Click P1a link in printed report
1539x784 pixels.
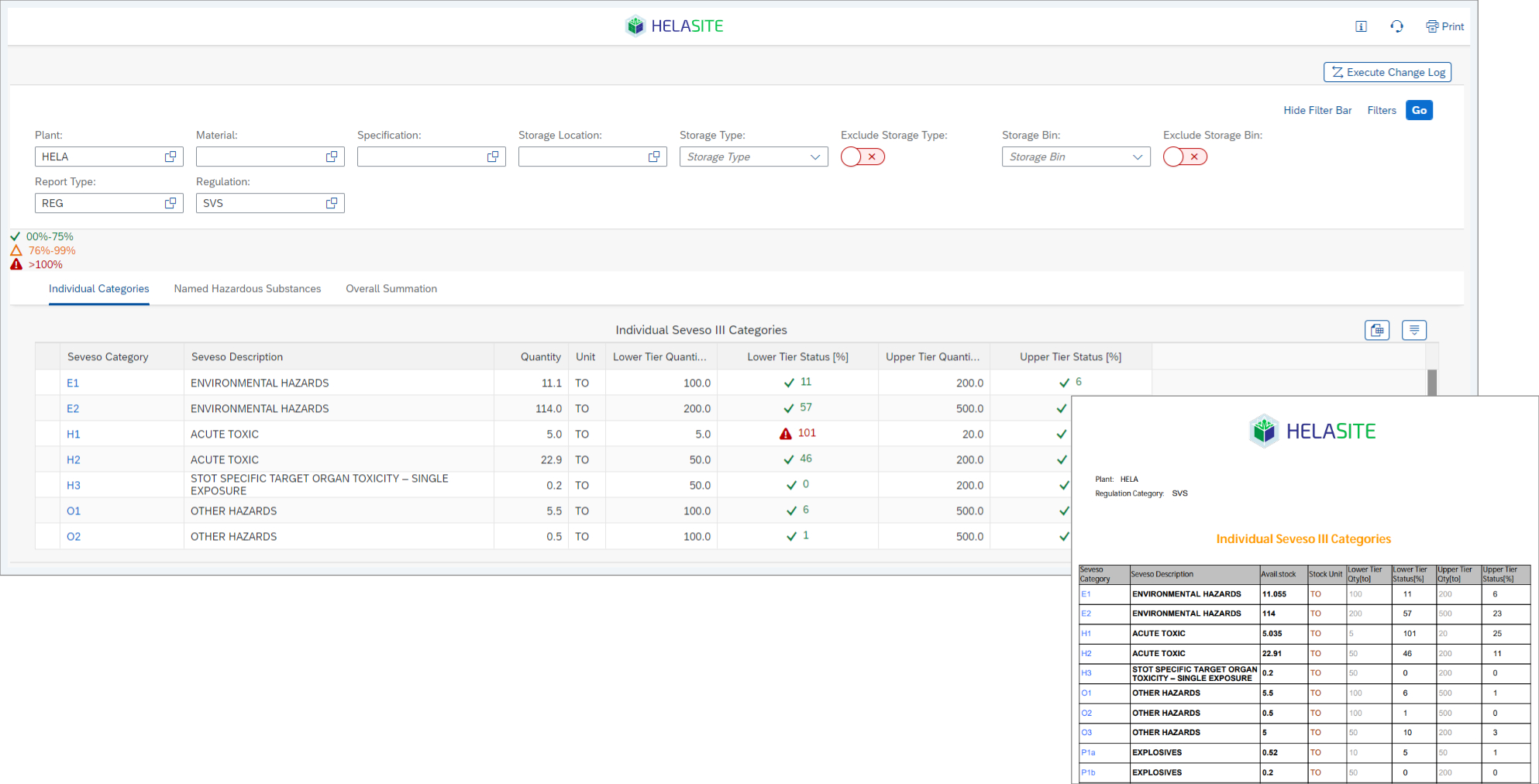pyautogui.click(x=1088, y=752)
